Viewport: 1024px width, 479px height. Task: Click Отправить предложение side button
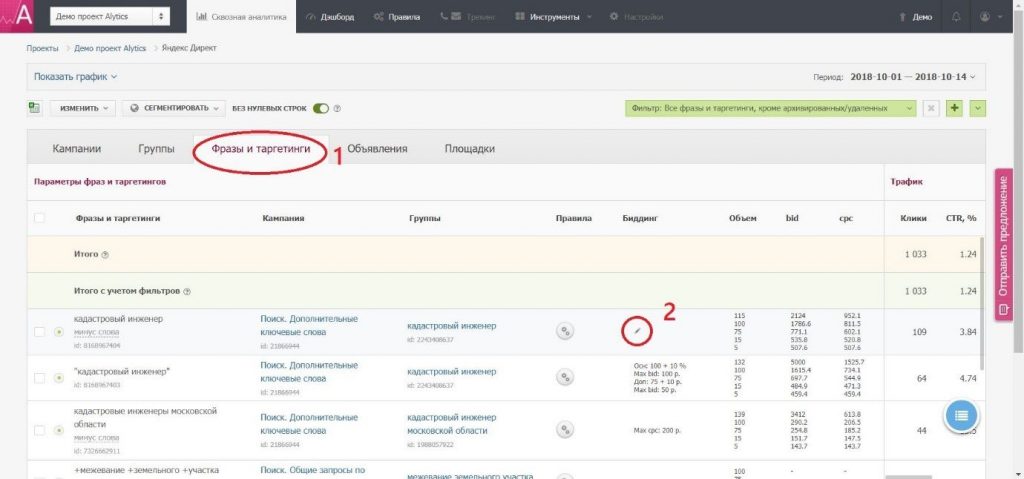point(1003,244)
